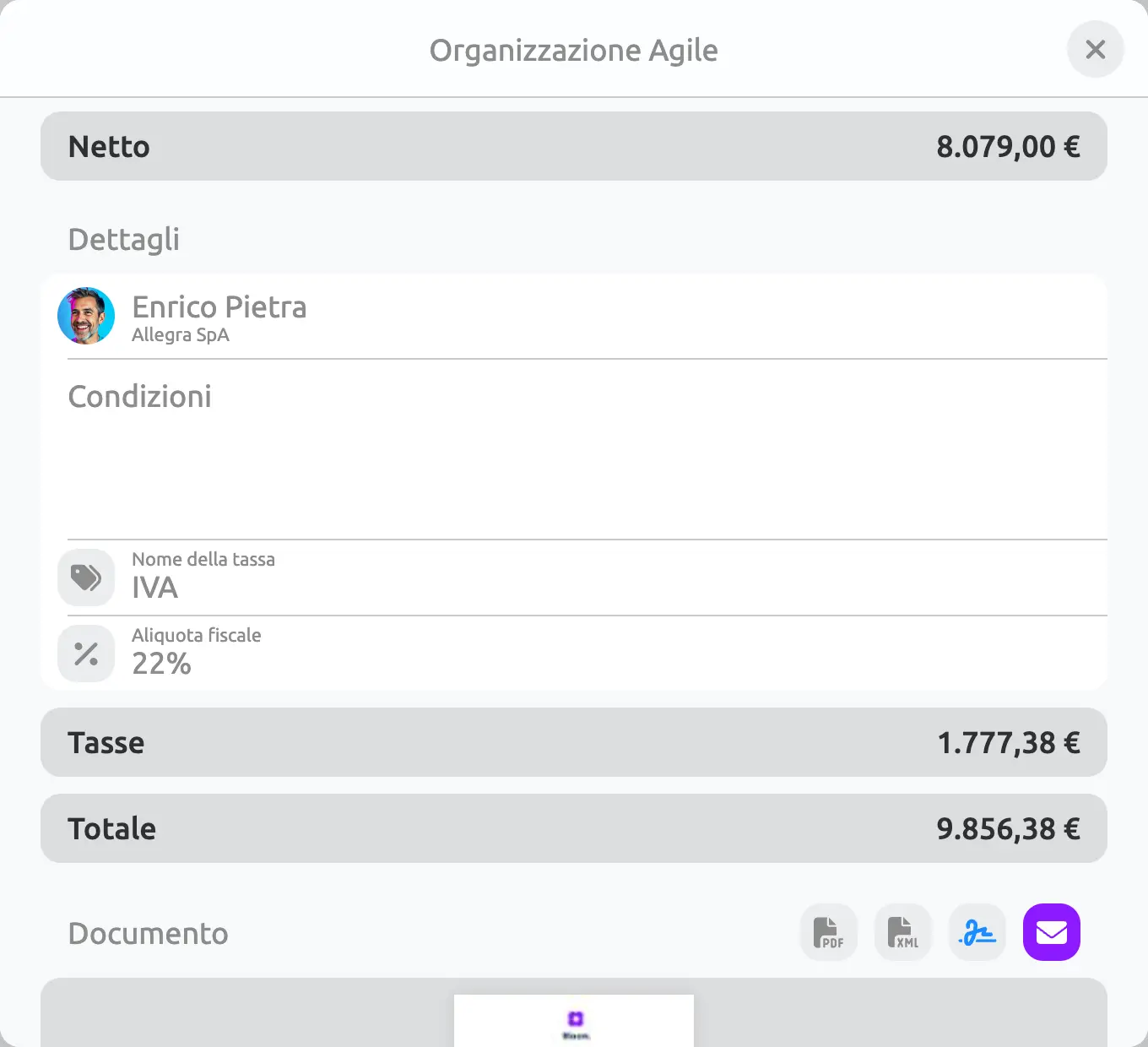Click the Dettagli section heading
Viewport: 1148px width, 1047px height.
pos(123,239)
